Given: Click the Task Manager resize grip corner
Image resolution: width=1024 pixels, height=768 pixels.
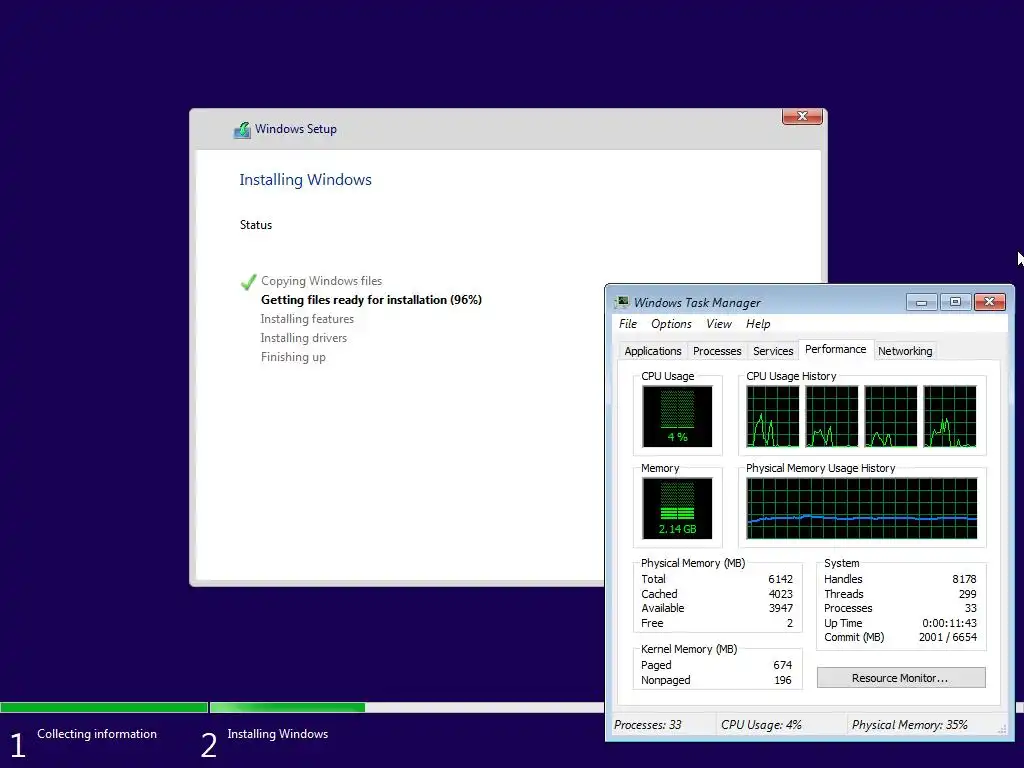Looking at the screenshot, I should 1003,729.
